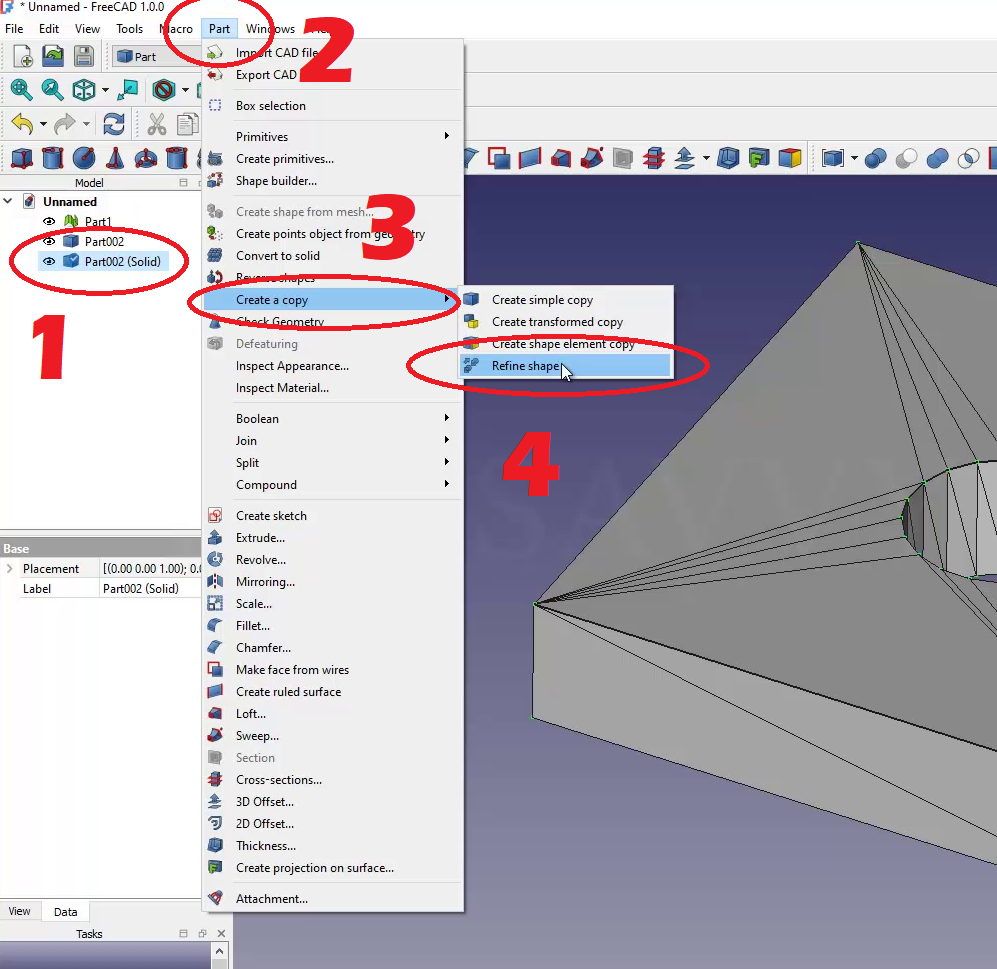The height and width of the screenshot is (969, 997).
Task: Select the Sphere primitive tool
Action: (84, 158)
